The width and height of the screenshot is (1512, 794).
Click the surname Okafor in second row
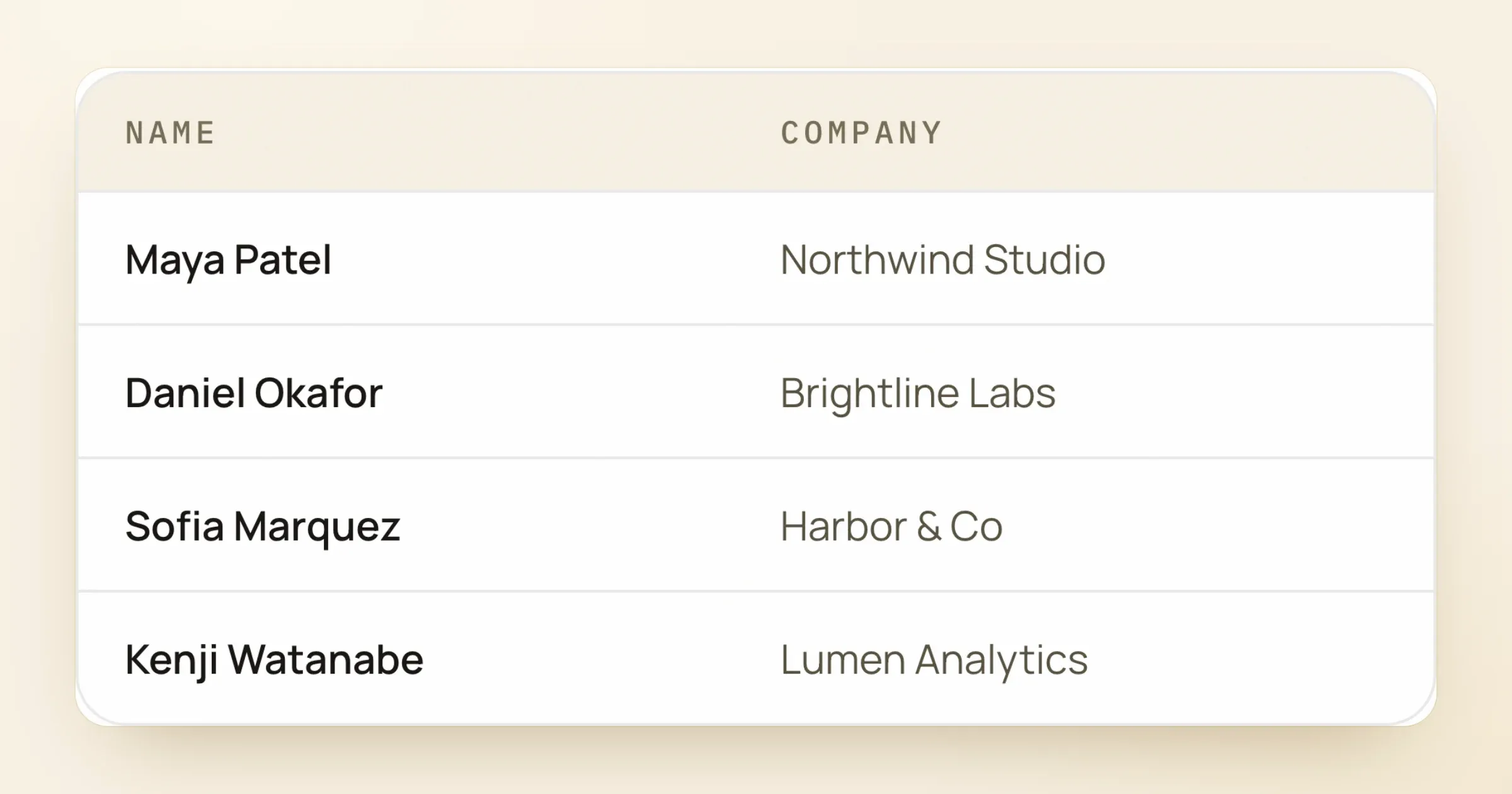pyautogui.click(x=319, y=393)
